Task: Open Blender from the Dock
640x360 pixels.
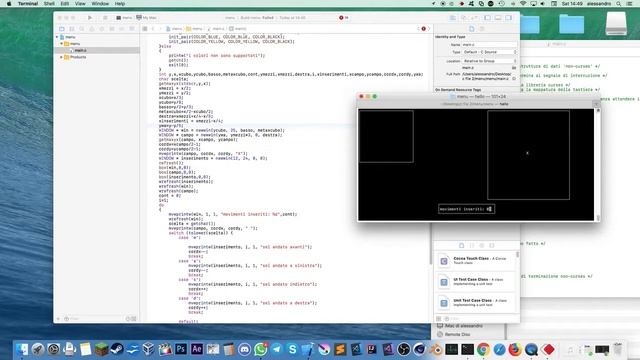Action: pyautogui.click(x=436, y=349)
